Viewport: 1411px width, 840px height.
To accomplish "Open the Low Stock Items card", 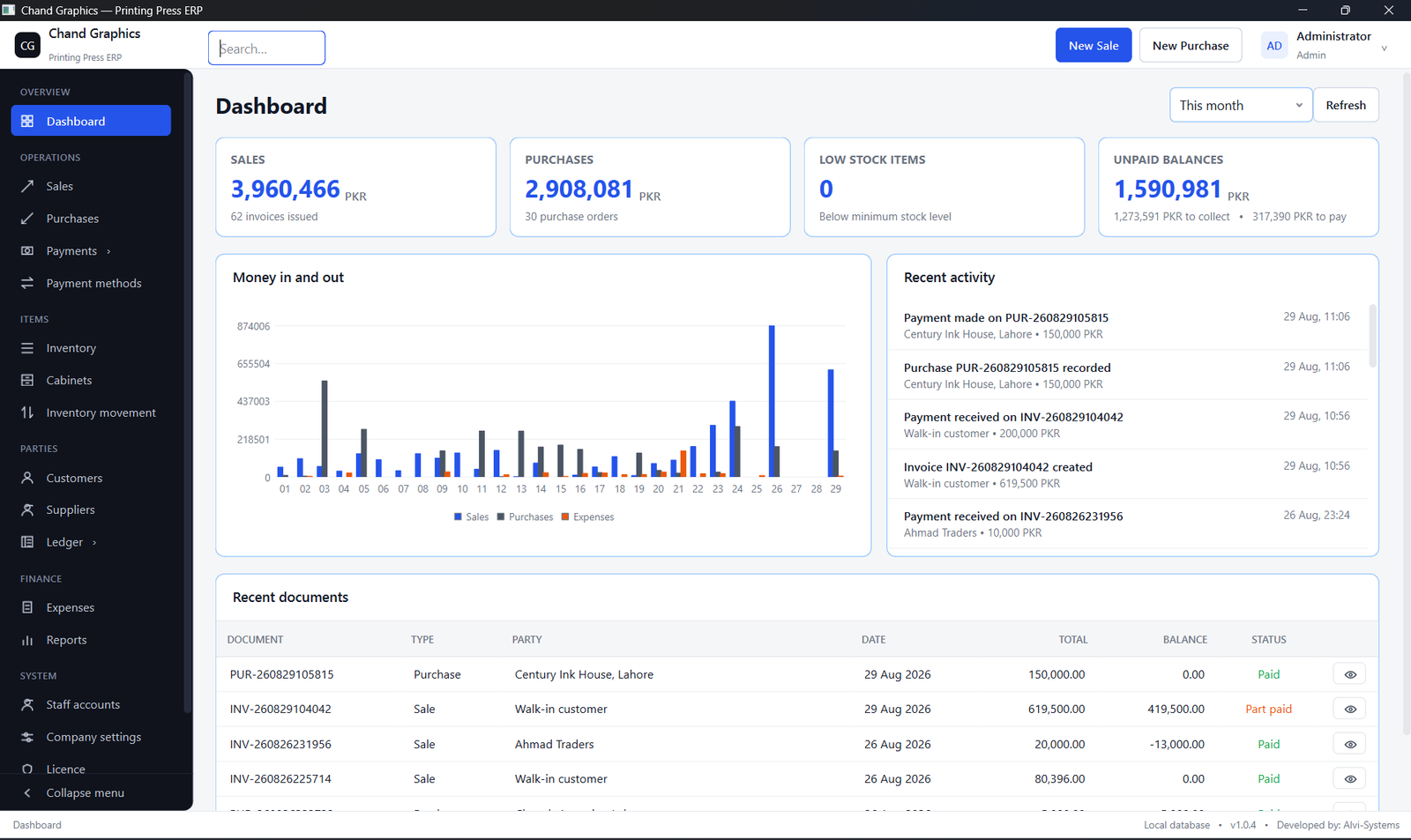I will 944,187.
